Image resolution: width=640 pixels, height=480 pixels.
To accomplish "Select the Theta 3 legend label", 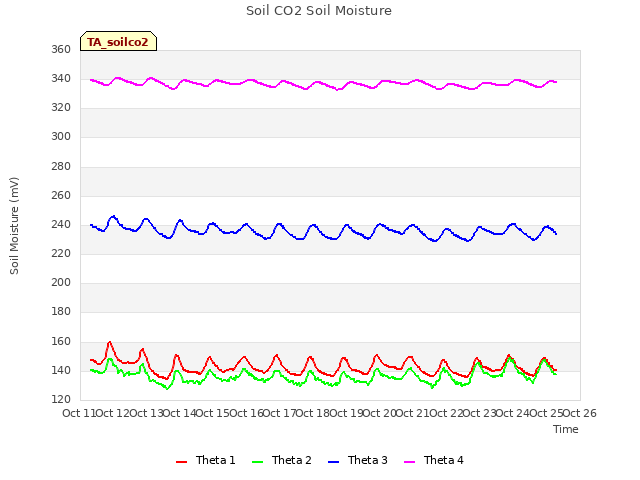I will pos(367,460).
